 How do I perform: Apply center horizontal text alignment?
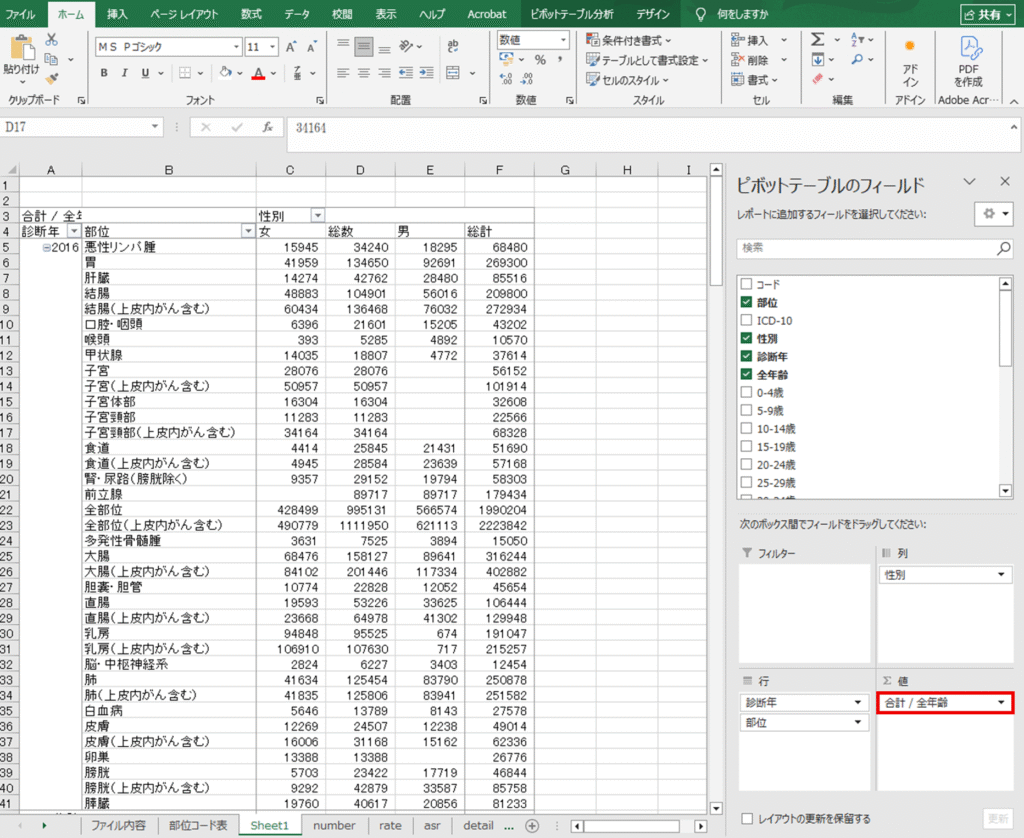(364, 73)
